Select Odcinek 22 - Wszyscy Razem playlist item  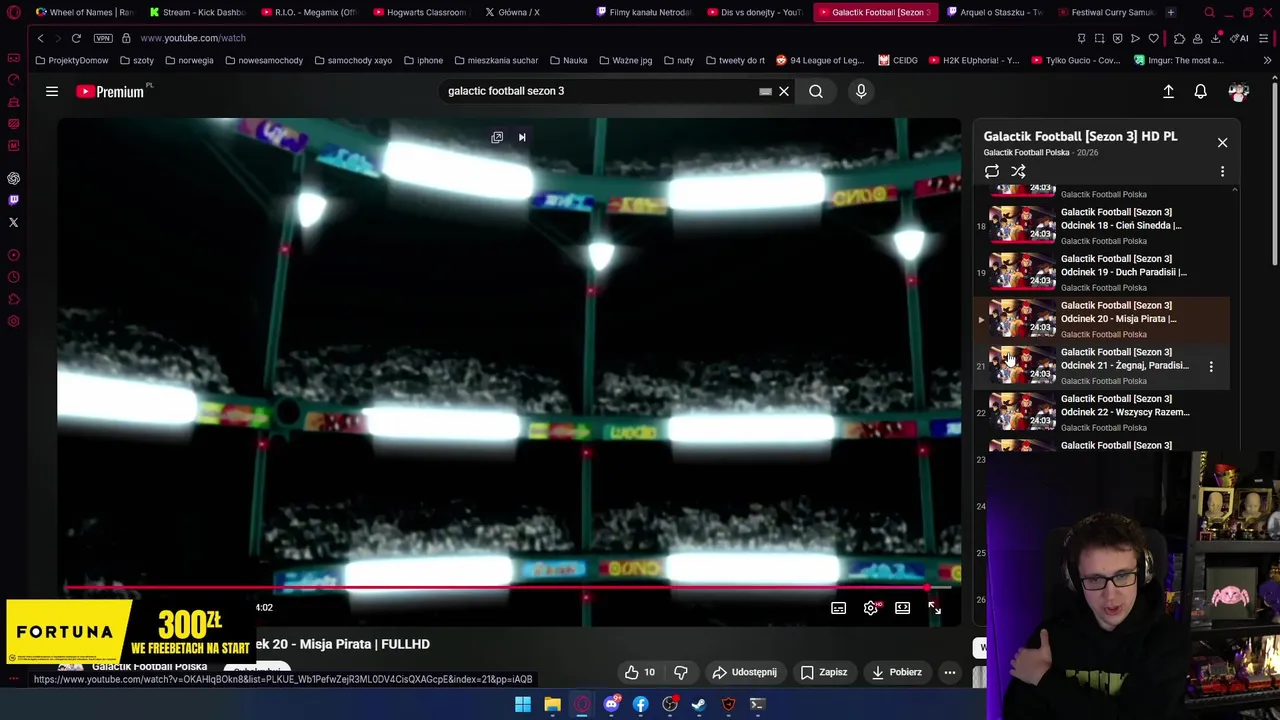point(1103,412)
